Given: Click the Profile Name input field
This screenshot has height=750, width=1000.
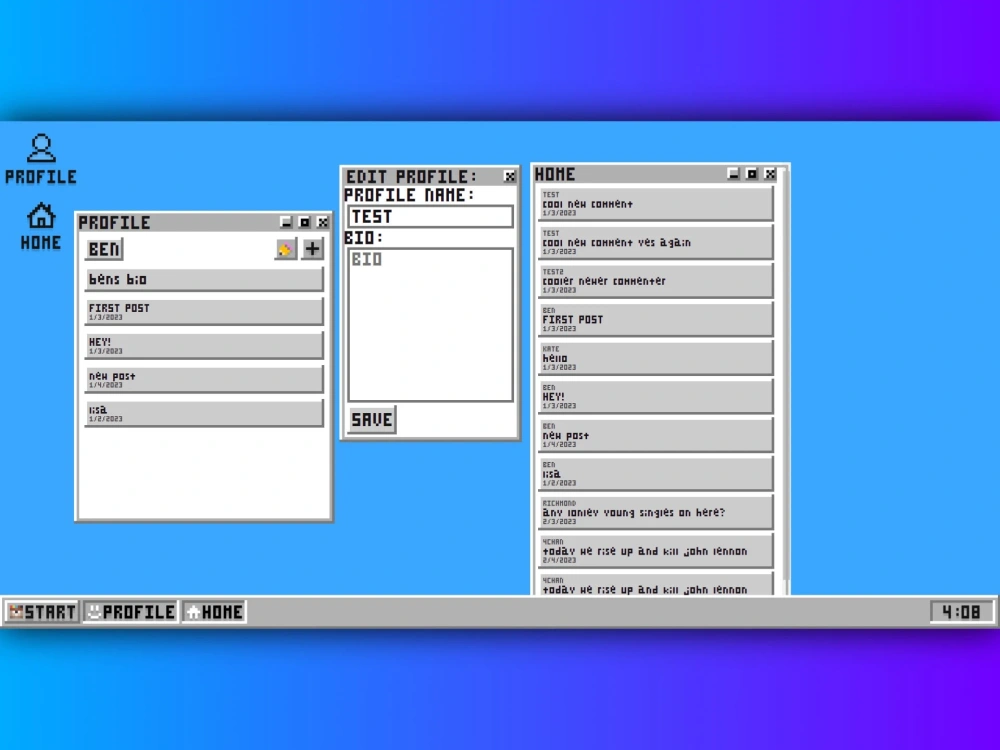Looking at the screenshot, I should point(430,217).
